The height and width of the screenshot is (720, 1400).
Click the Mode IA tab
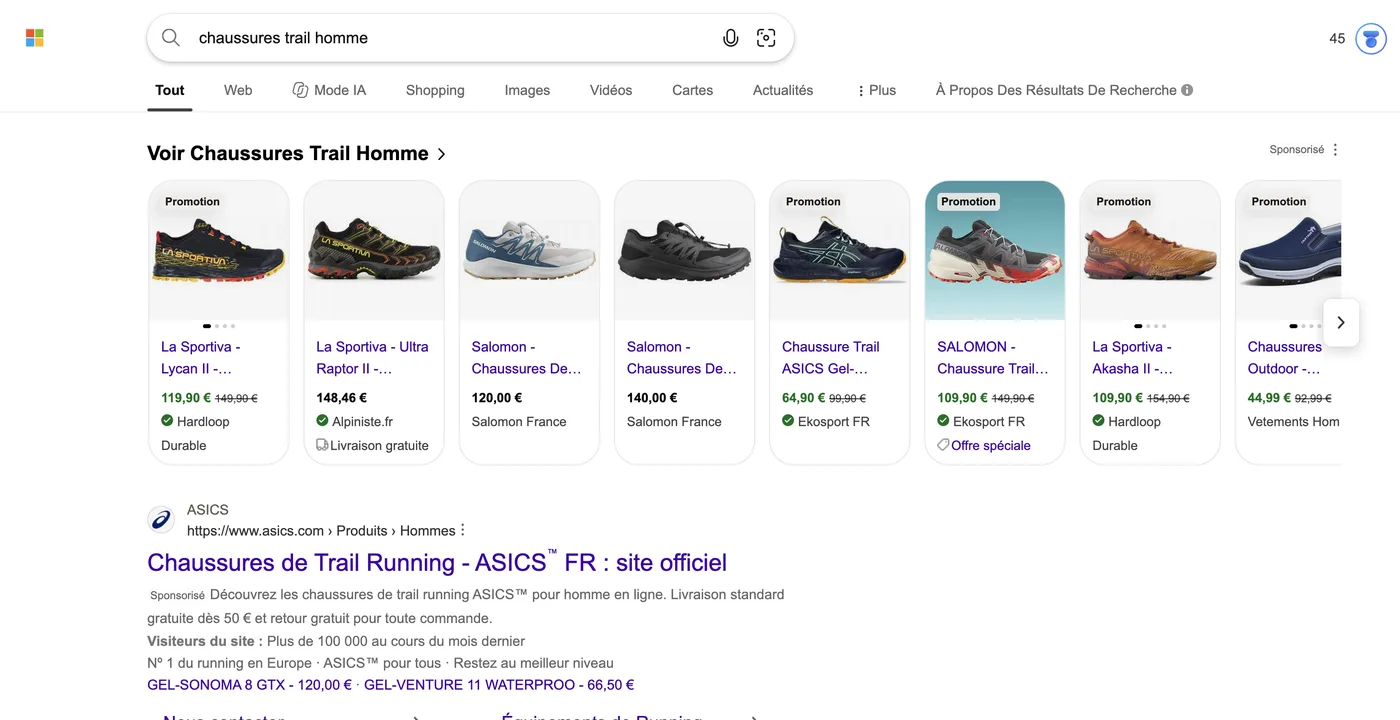pos(329,90)
